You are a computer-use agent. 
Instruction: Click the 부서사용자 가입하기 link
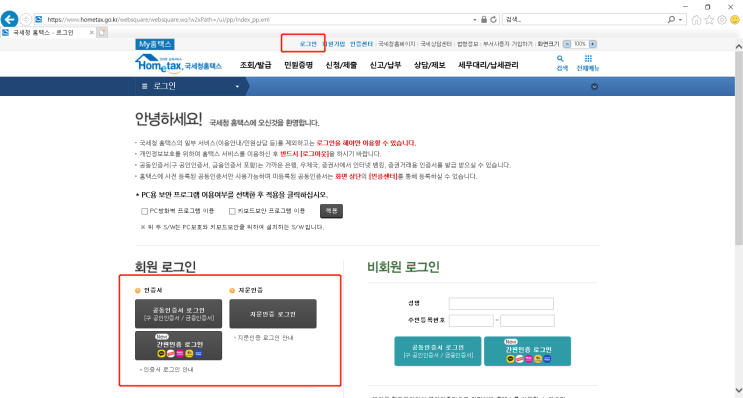click(x=507, y=44)
